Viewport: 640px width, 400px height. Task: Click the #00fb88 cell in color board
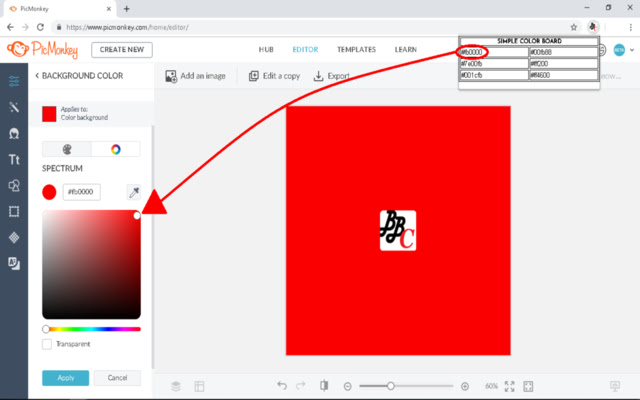563,52
